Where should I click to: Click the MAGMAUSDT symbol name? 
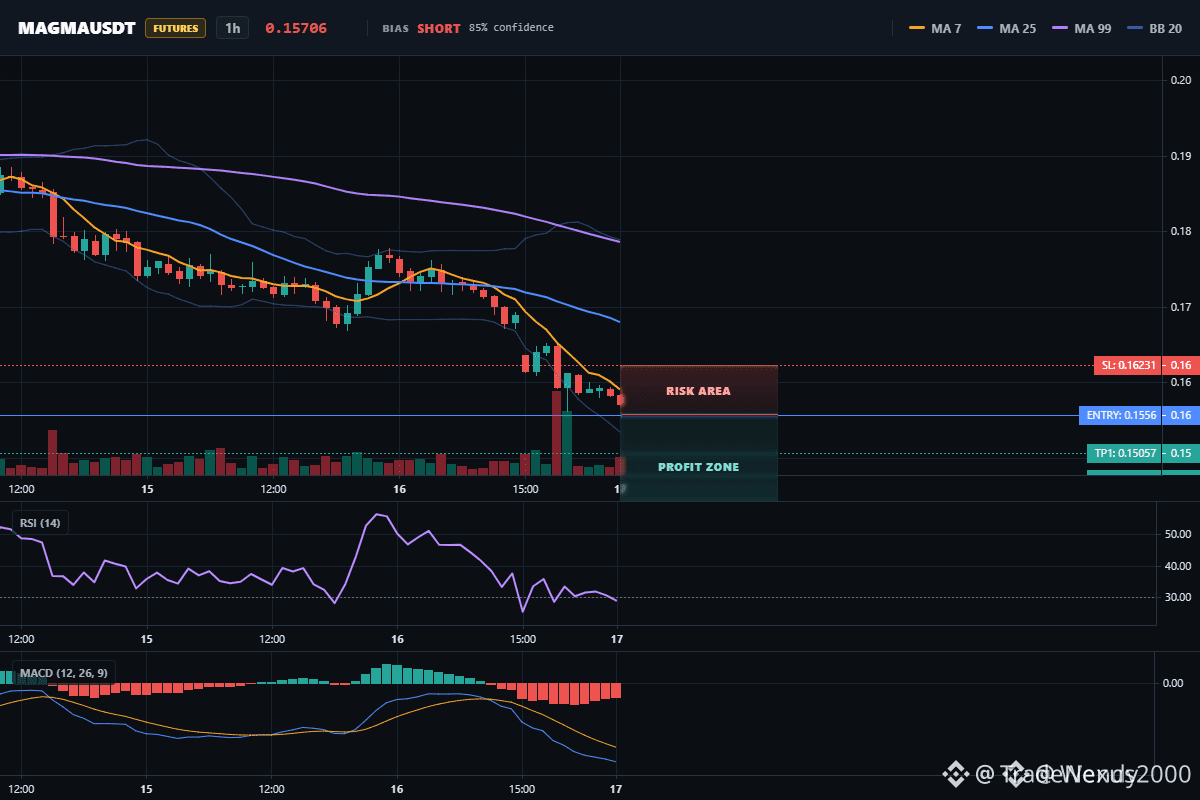[77, 28]
